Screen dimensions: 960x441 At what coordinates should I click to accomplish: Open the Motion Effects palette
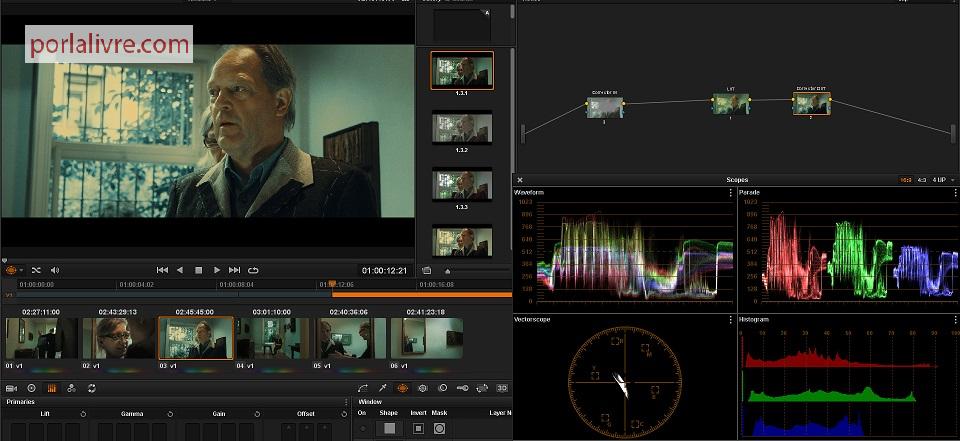[92, 388]
